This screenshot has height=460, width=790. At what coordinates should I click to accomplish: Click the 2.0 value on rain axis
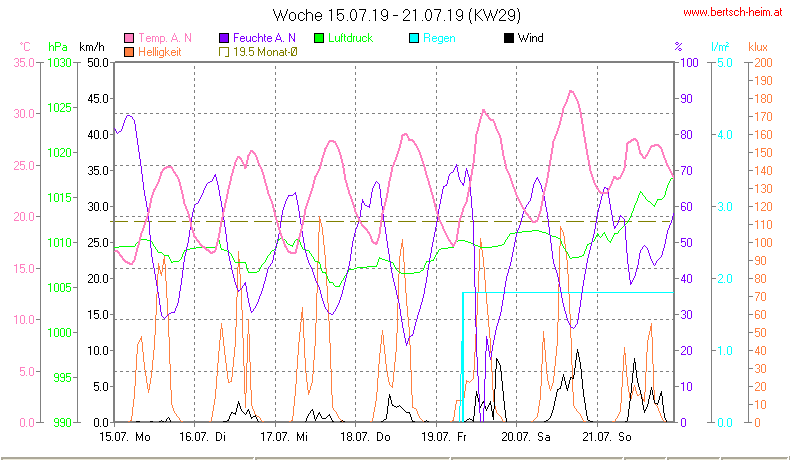pyautogui.click(x=725, y=279)
